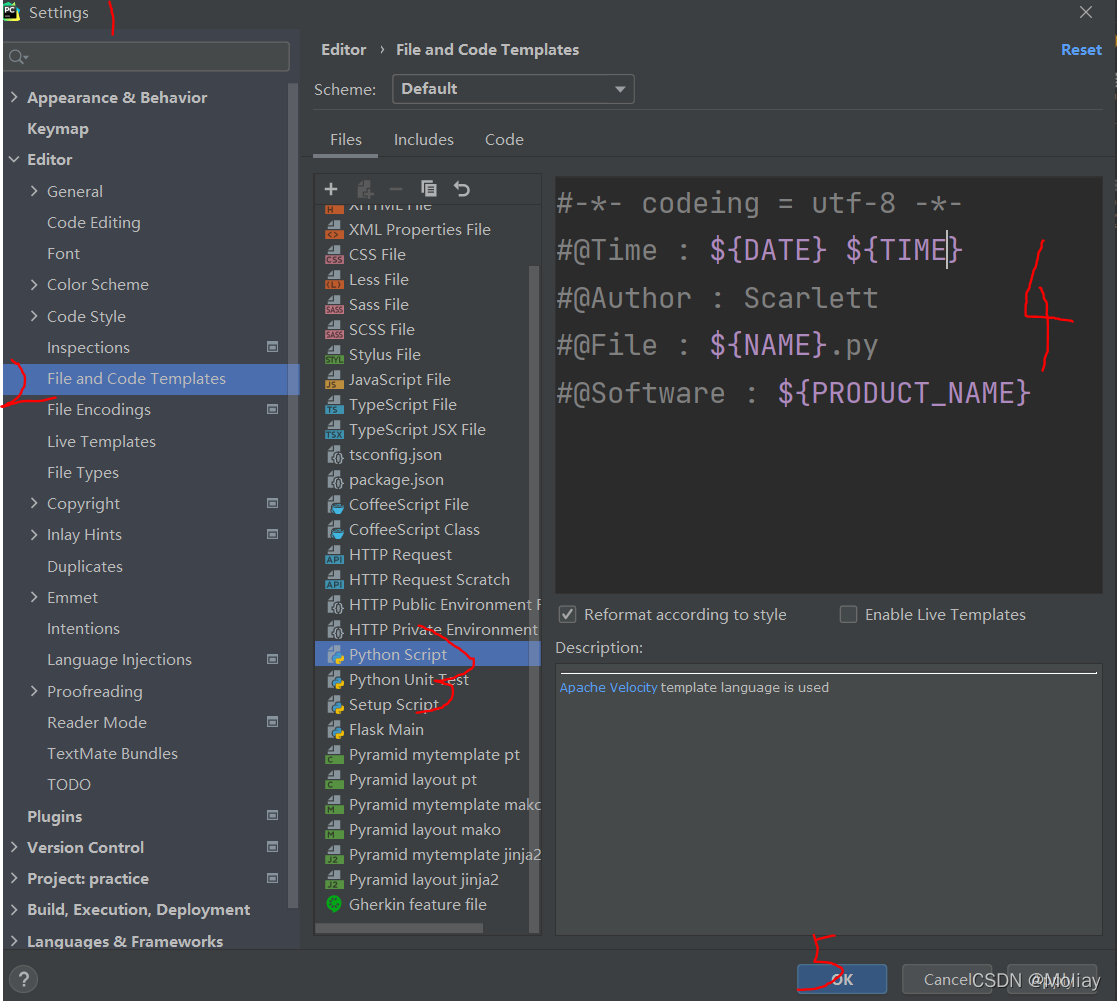Select Pyramid mytemplate pt template
This screenshot has height=1001, width=1117.
(x=434, y=754)
